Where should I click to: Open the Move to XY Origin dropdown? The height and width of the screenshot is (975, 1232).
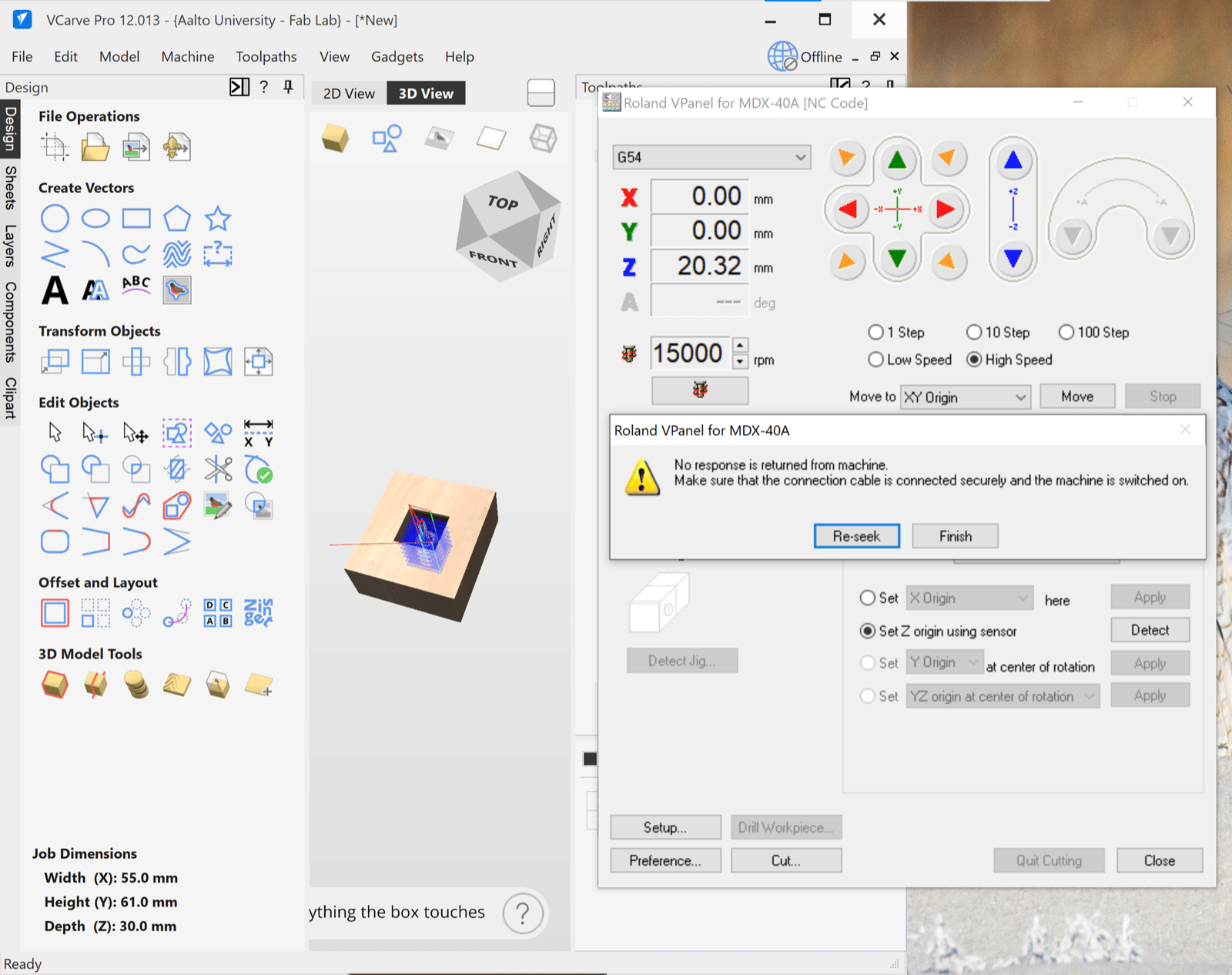point(966,397)
